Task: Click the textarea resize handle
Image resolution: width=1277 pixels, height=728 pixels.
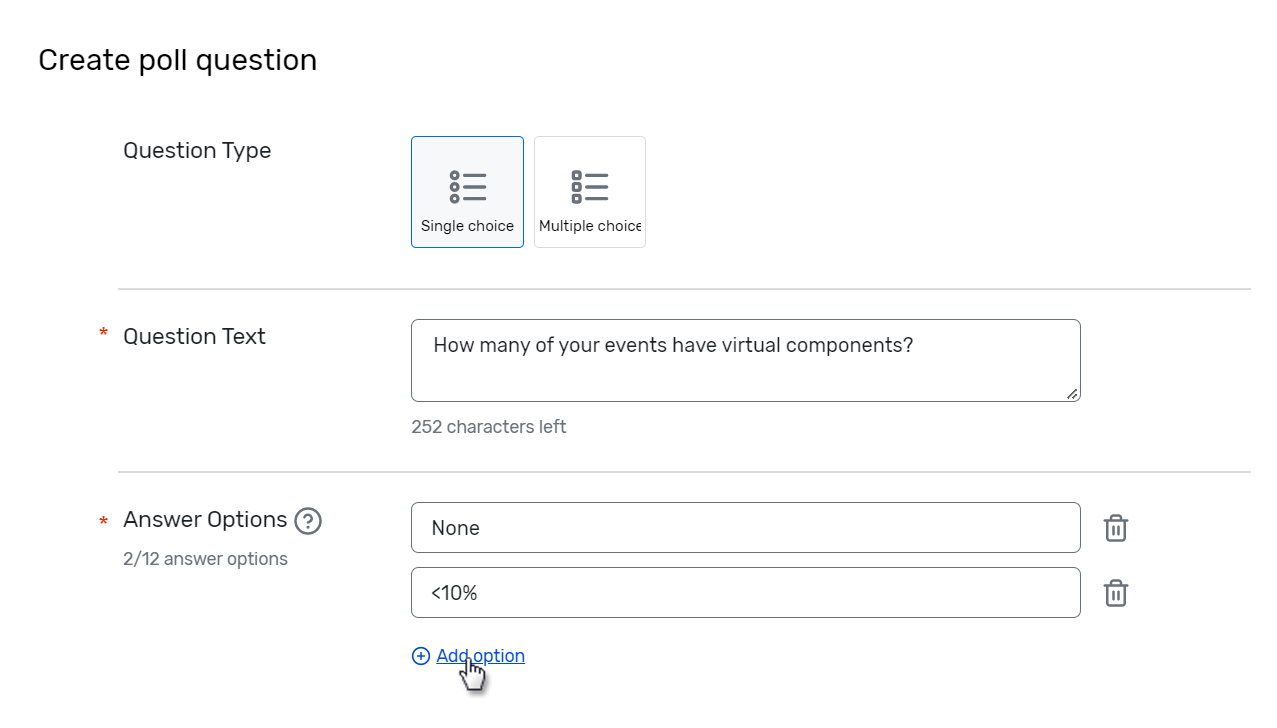Action: click(1073, 395)
